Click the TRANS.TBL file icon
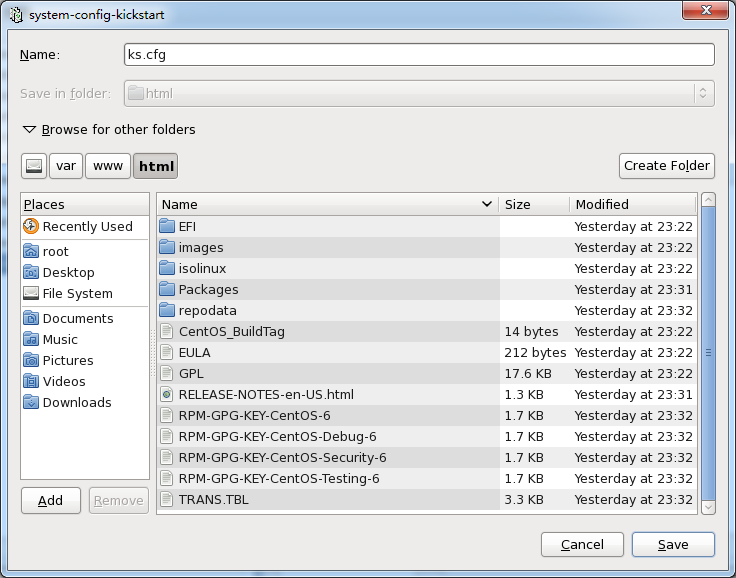Screen dimensions: 736x578 coord(167,499)
